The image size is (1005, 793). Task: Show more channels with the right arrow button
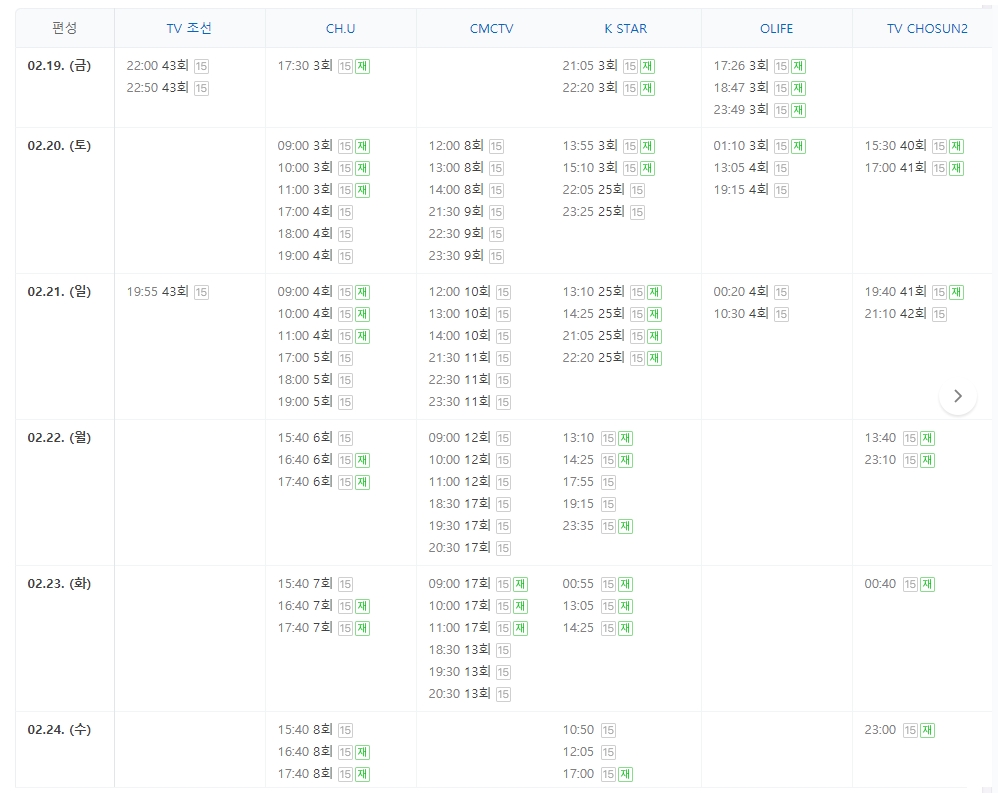pyautogui.click(x=958, y=396)
